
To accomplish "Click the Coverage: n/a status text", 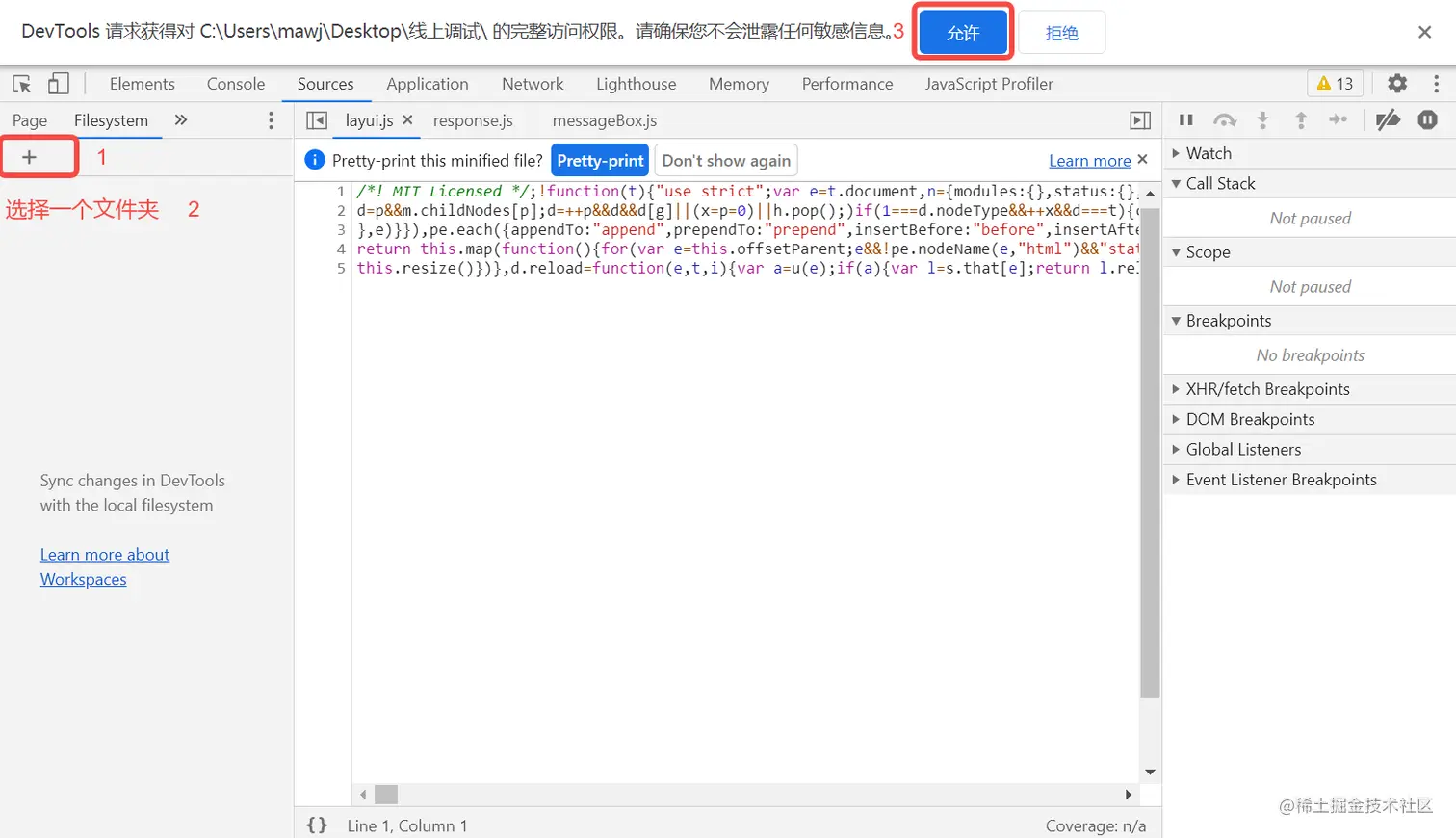I will pyautogui.click(x=1096, y=825).
